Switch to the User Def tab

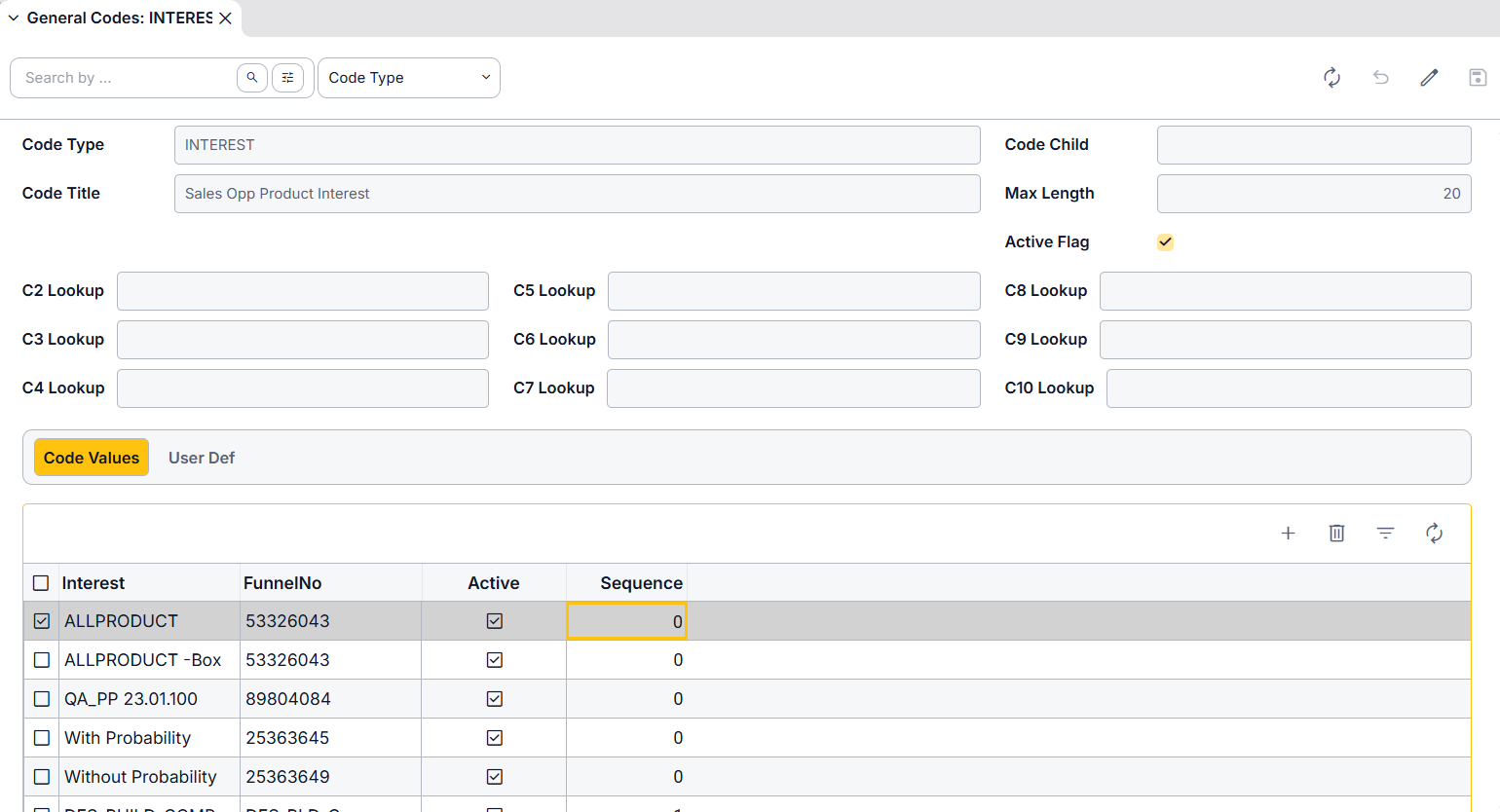pyautogui.click(x=202, y=458)
